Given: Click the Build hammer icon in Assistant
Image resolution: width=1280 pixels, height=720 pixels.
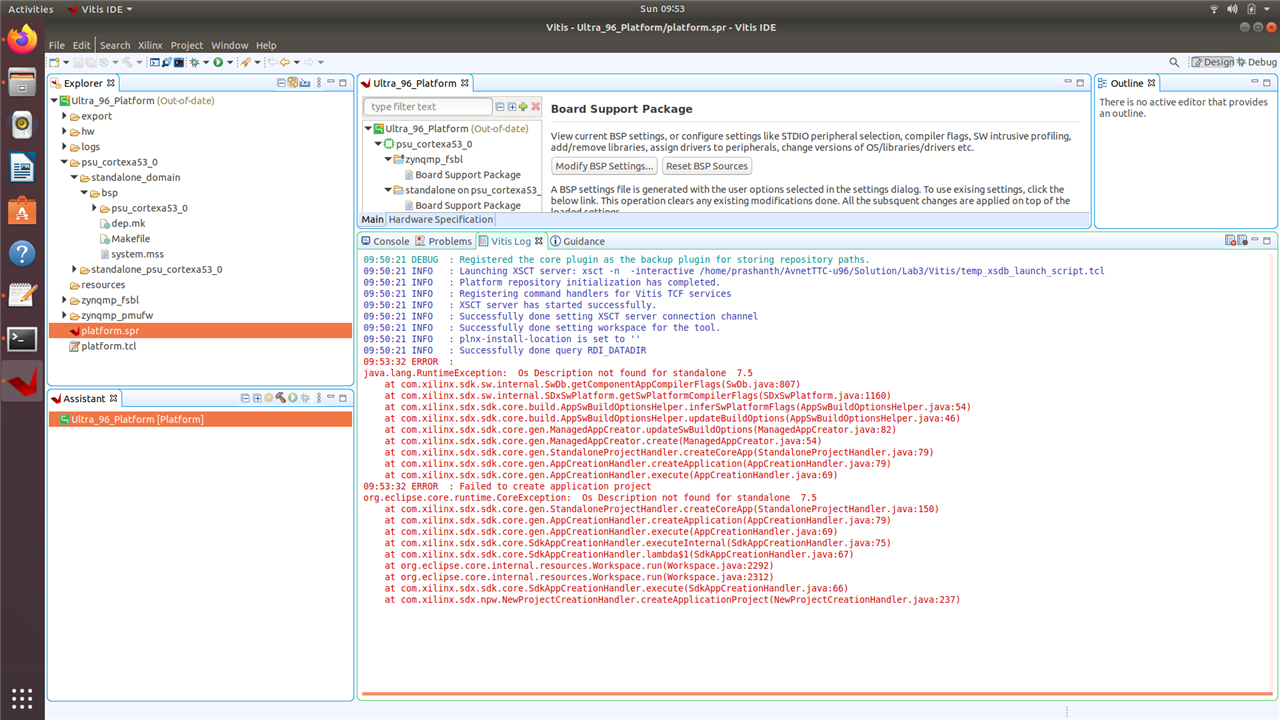Looking at the screenshot, I should pos(281,398).
